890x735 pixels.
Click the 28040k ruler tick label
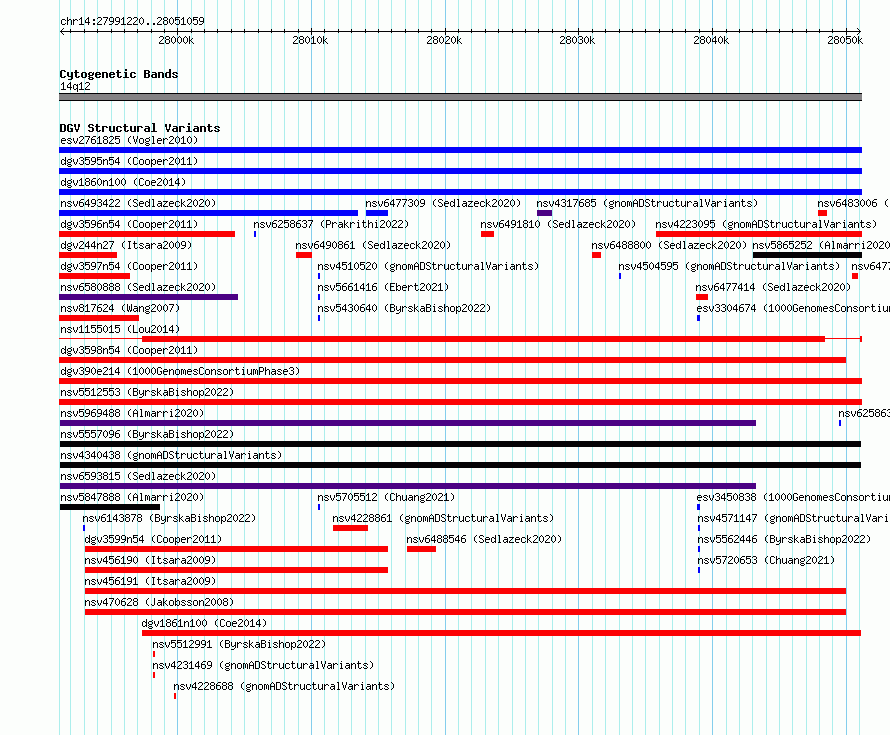(x=711, y=40)
